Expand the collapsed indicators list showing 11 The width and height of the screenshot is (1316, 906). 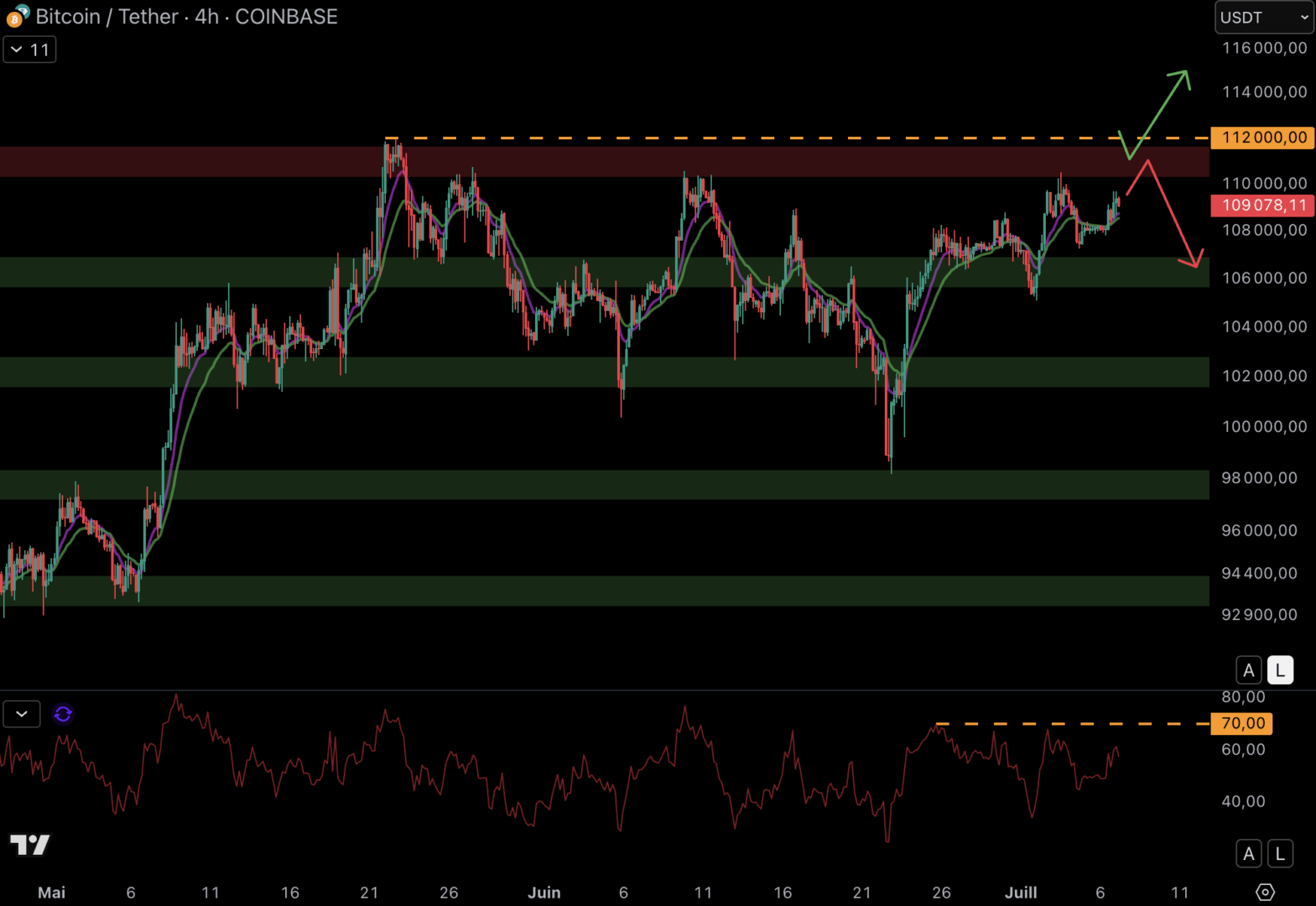(x=29, y=49)
